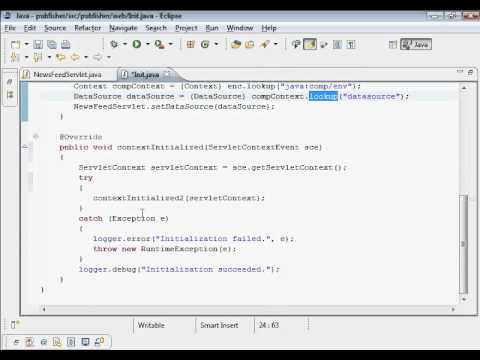Open the Next Annotation dropdown arrow
The height and width of the screenshot is (360, 480).
click(26, 57)
